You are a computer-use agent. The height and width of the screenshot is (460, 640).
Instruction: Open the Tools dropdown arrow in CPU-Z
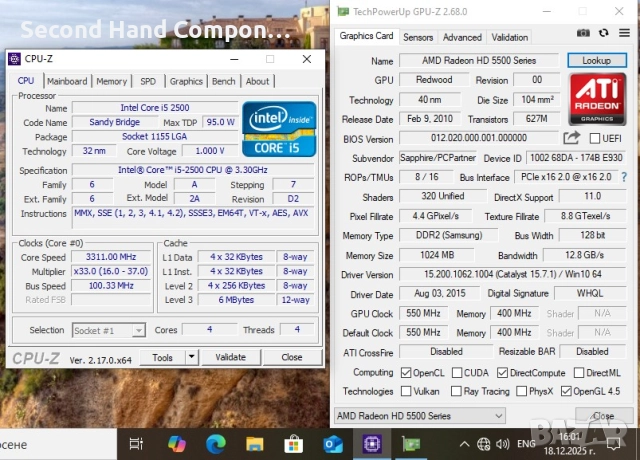[192, 357]
